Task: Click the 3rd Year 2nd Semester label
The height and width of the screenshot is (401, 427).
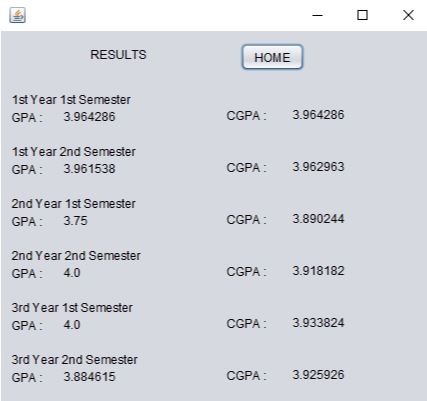Action: point(75,360)
